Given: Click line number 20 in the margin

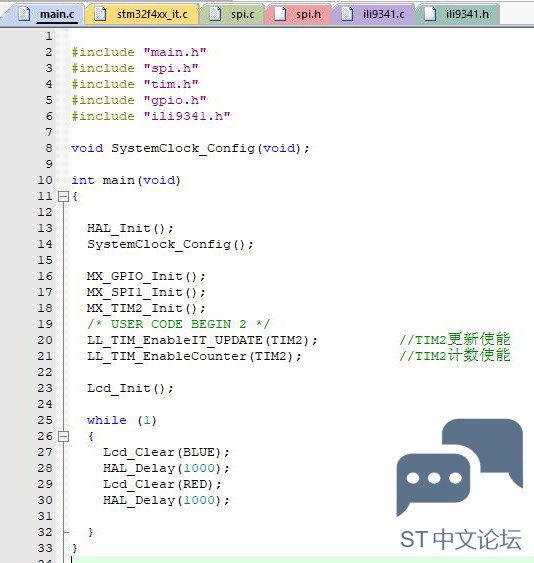Looking at the screenshot, I should tap(45, 340).
